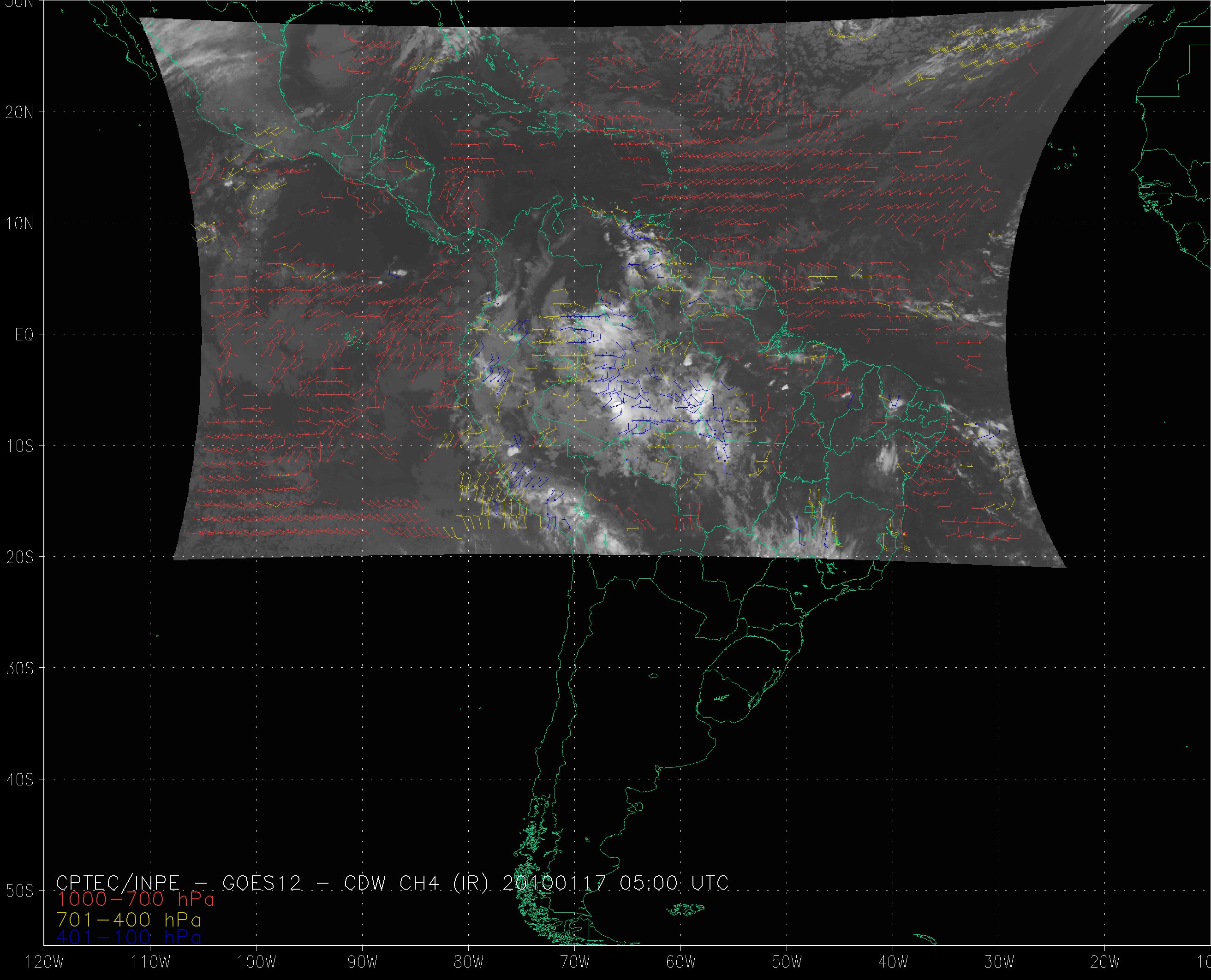
Task: Click the 10S latitude axis label
Action: [19, 446]
